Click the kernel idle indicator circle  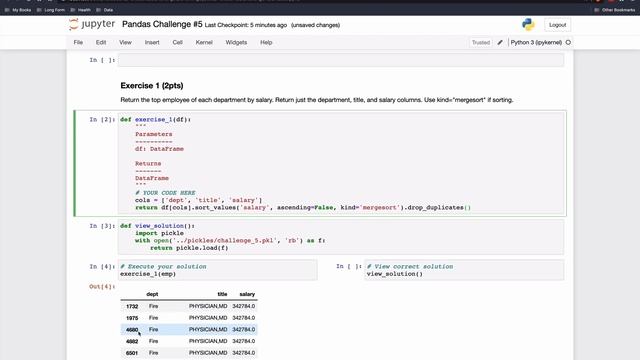click(x=568, y=42)
